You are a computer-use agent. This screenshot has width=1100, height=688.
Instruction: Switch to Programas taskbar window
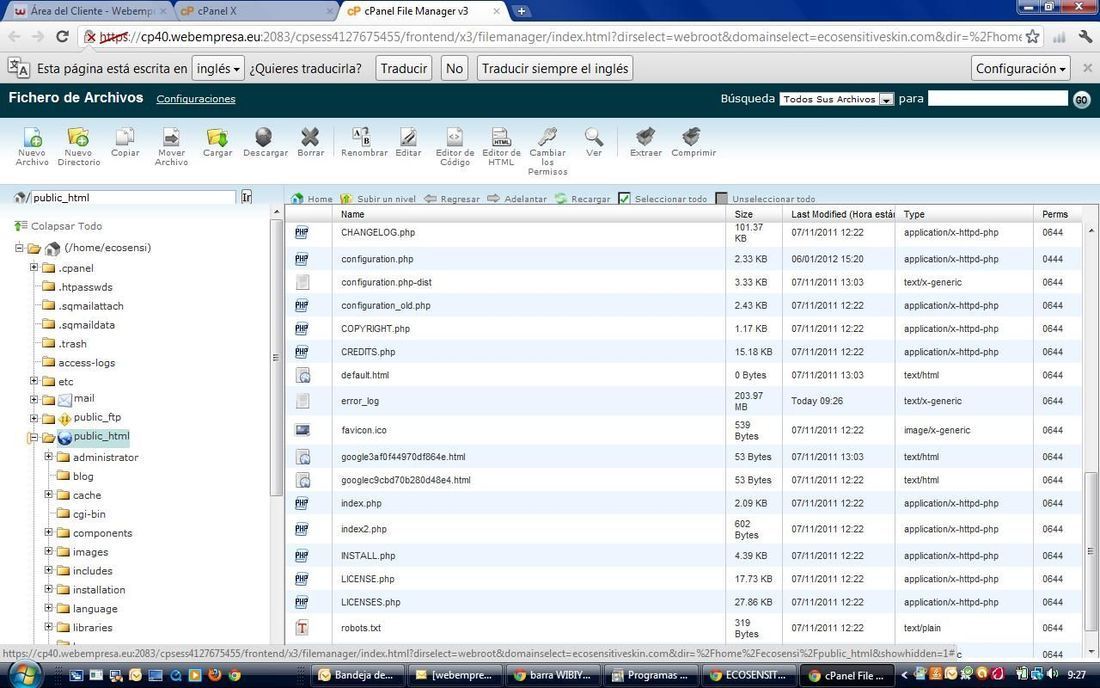point(652,675)
